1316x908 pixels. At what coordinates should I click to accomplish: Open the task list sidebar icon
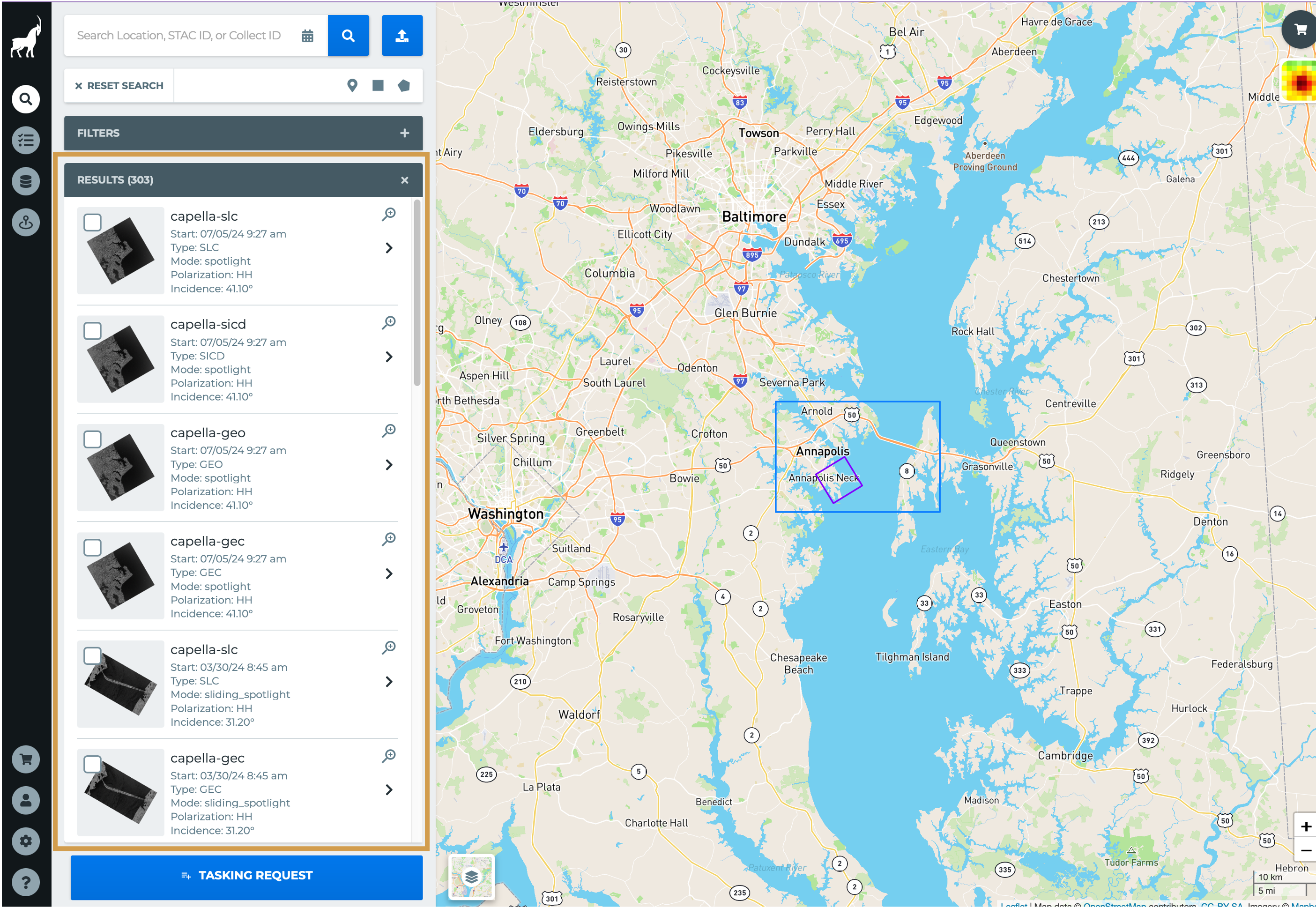[x=26, y=141]
